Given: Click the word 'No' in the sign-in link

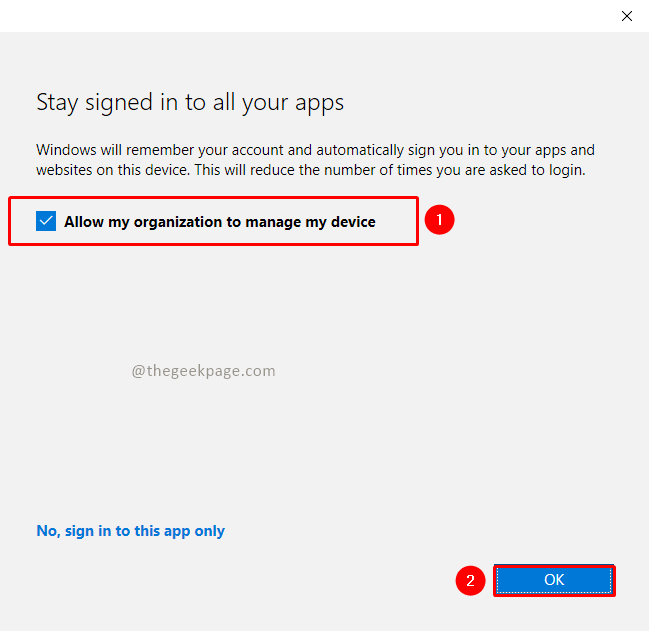Looking at the screenshot, I should [x=47, y=531].
